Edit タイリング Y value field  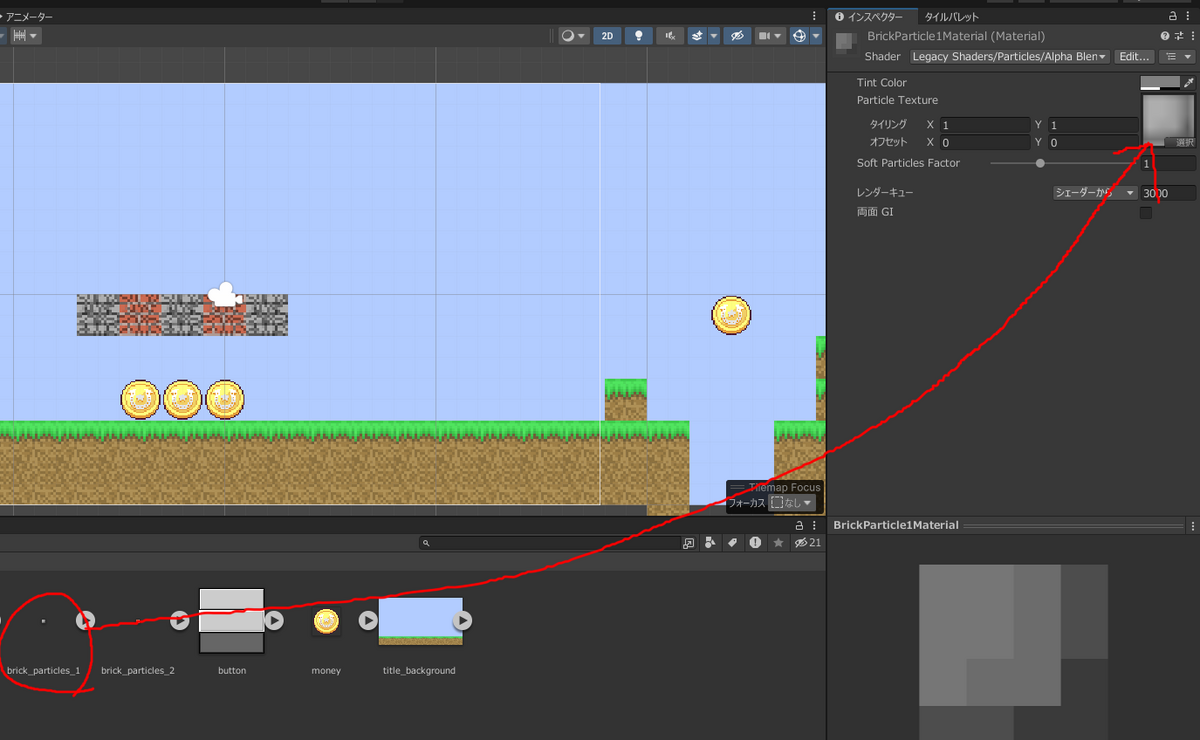(1092, 125)
